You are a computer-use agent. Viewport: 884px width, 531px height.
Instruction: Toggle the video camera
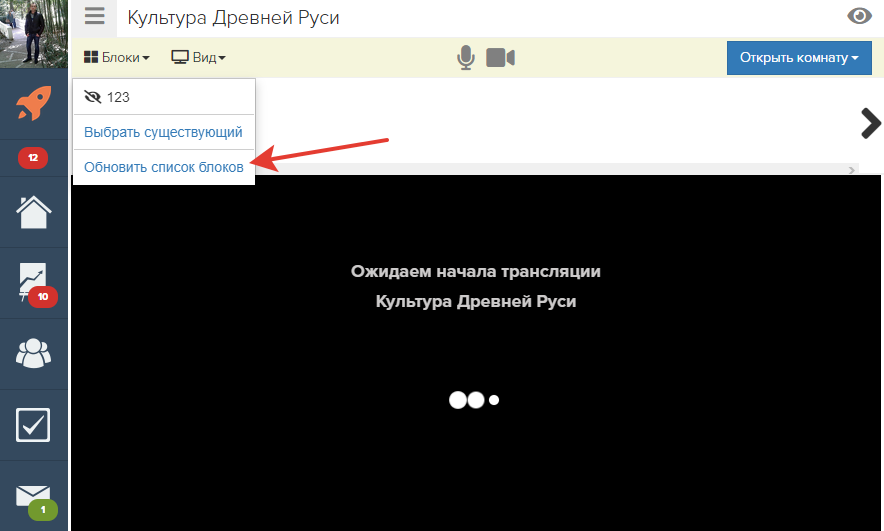click(x=501, y=57)
